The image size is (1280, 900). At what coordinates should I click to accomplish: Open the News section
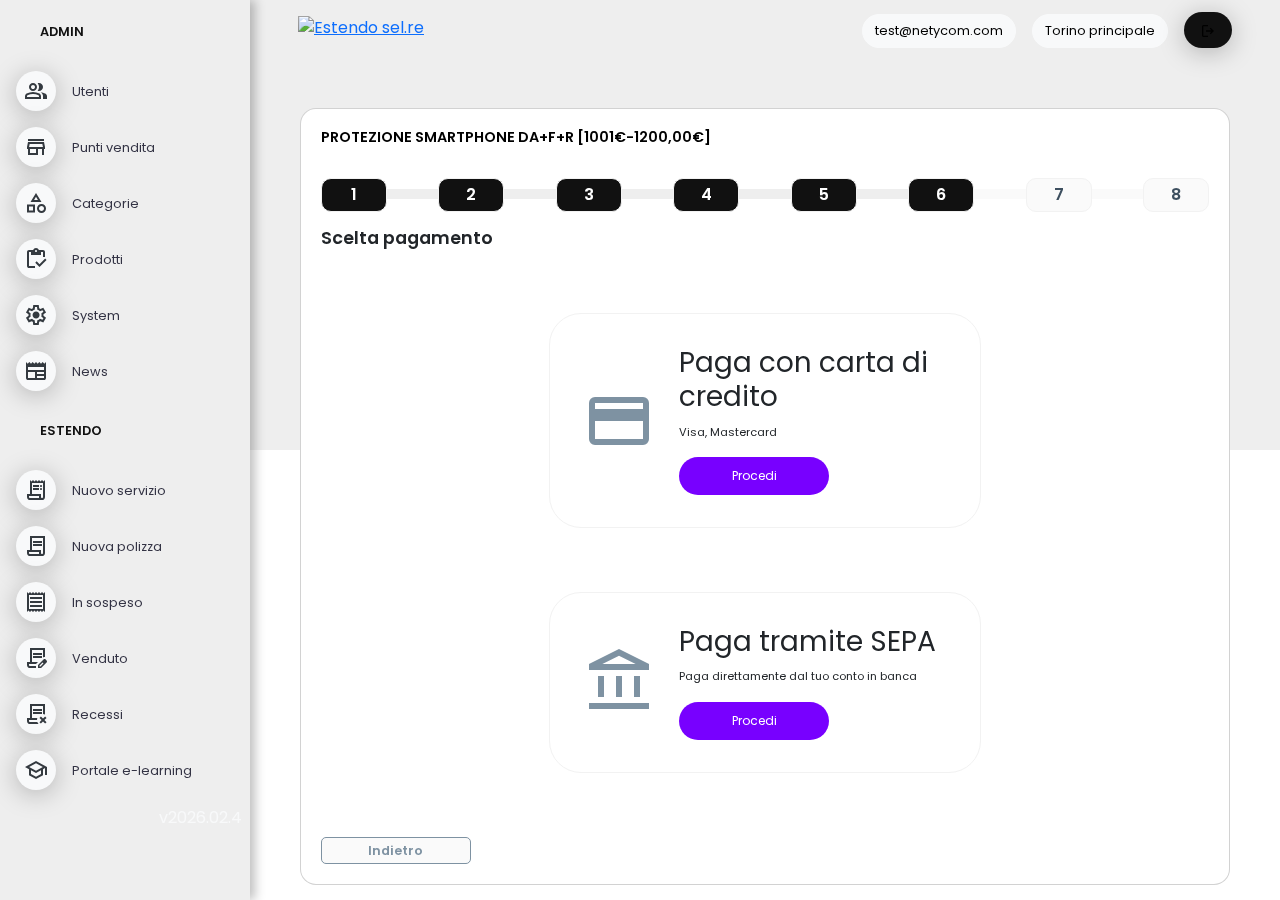point(89,370)
